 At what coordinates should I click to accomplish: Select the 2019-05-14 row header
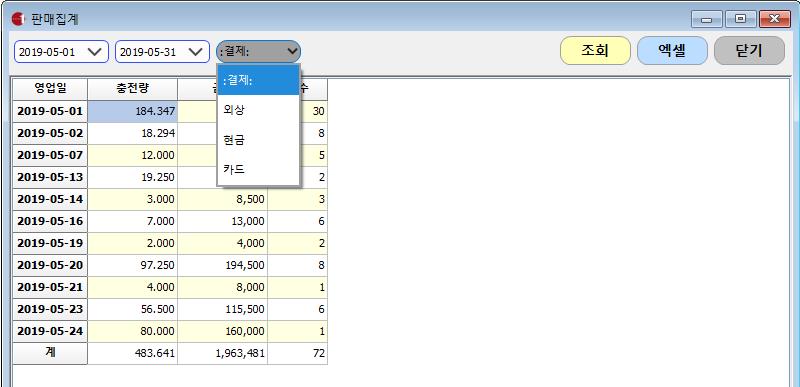click(x=50, y=199)
